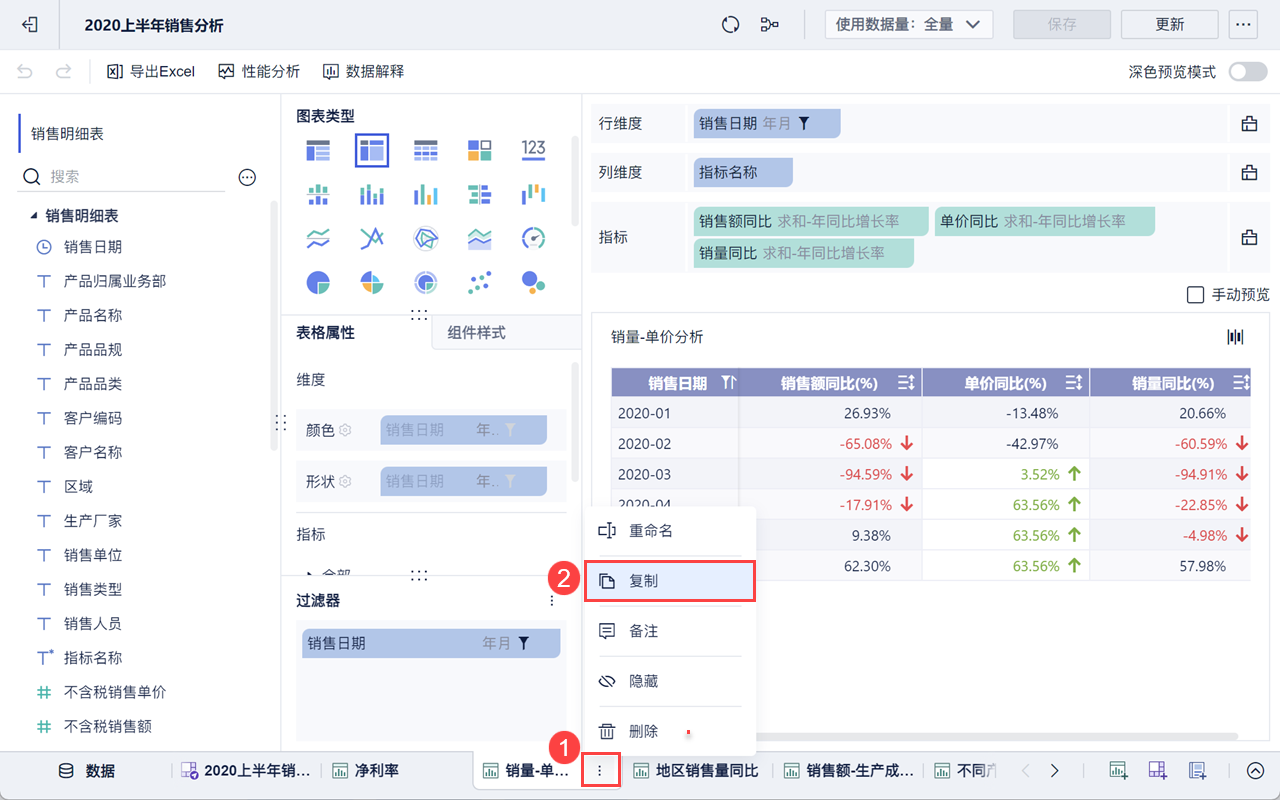Open the data relationship view icon

tap(769, 25)
